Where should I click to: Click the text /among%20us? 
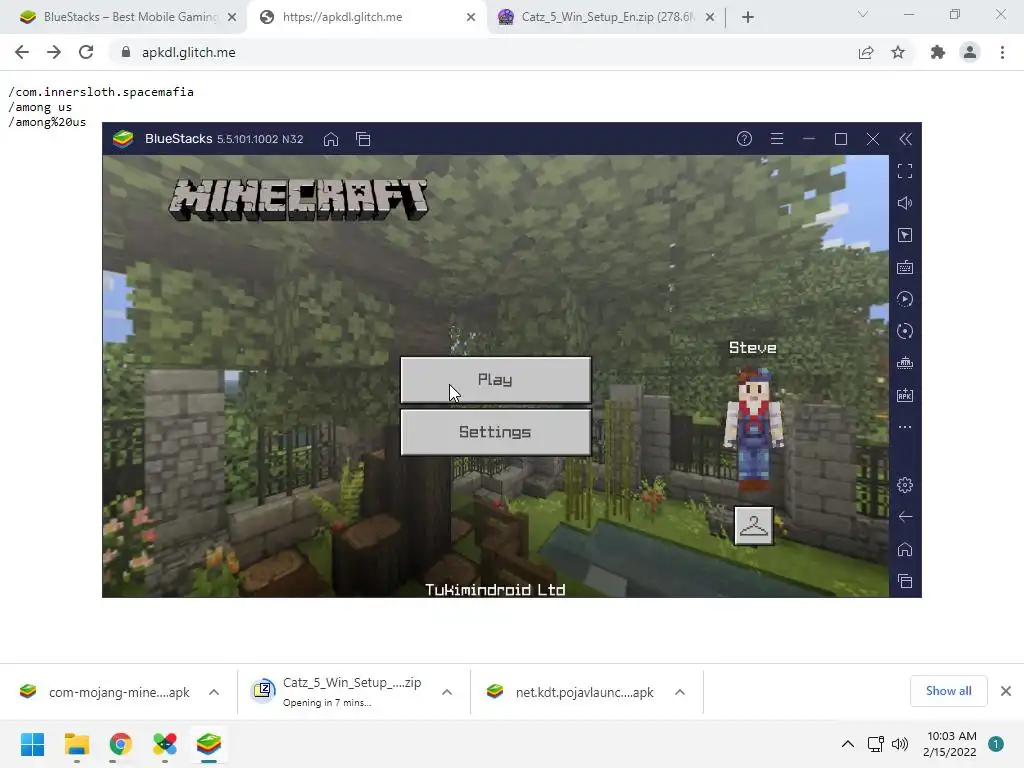[x=47, y=122]
